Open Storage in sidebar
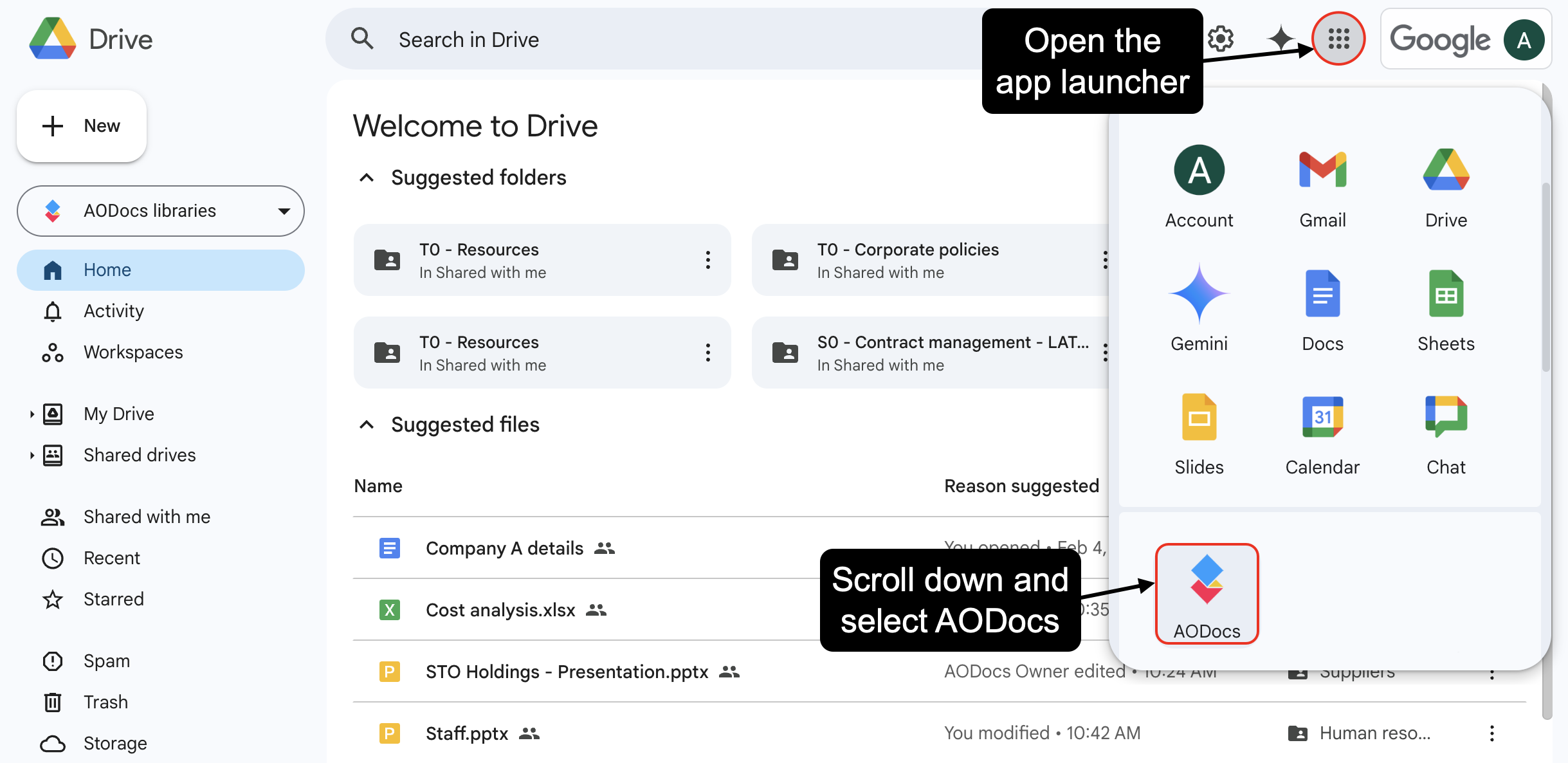This screenshot has height=763, width=1568. pos(161,744)
